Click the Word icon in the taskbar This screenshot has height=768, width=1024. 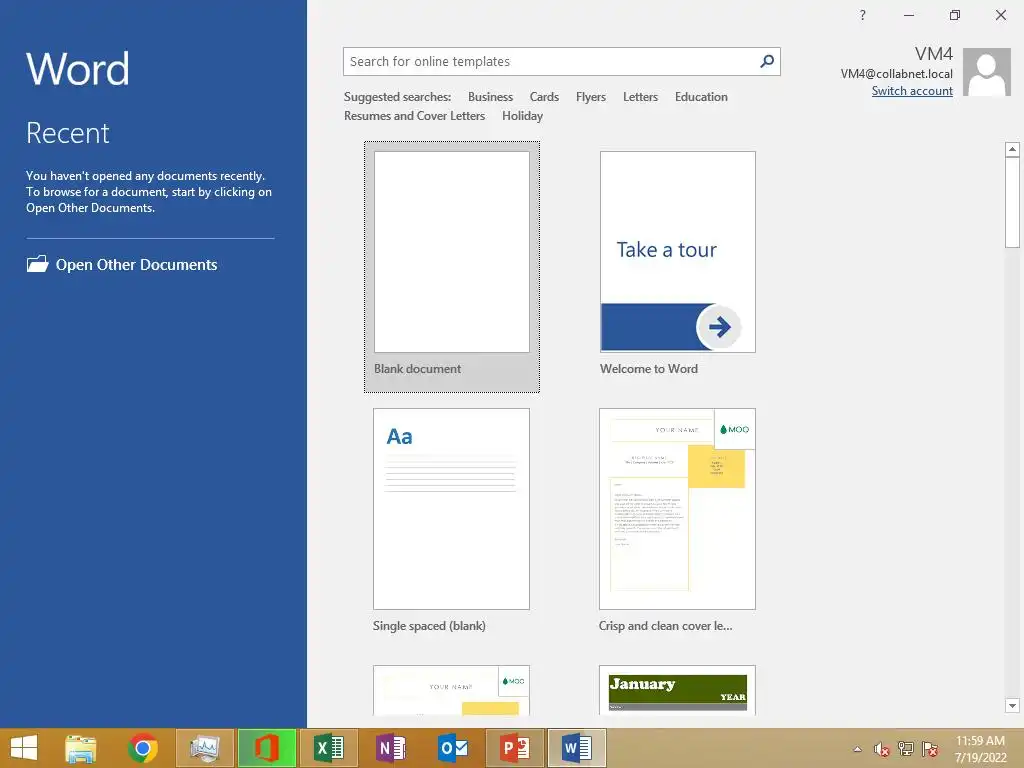point(577,748)
